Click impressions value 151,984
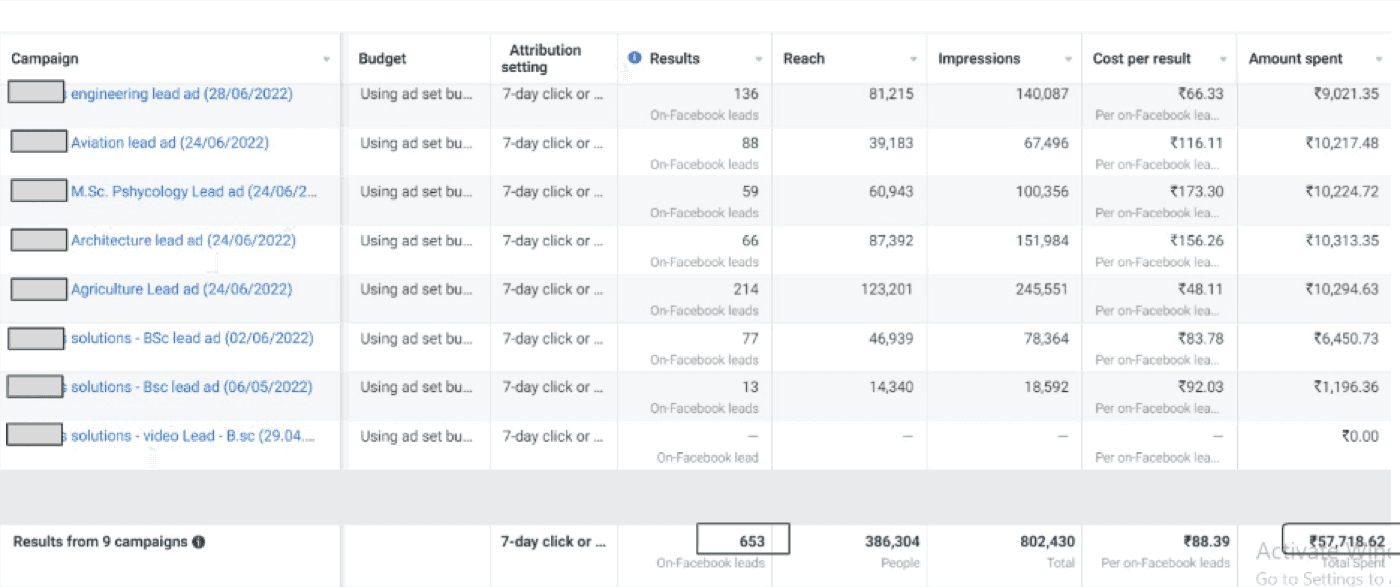This screenshot has height=587, width=1400. (1040, 241)
